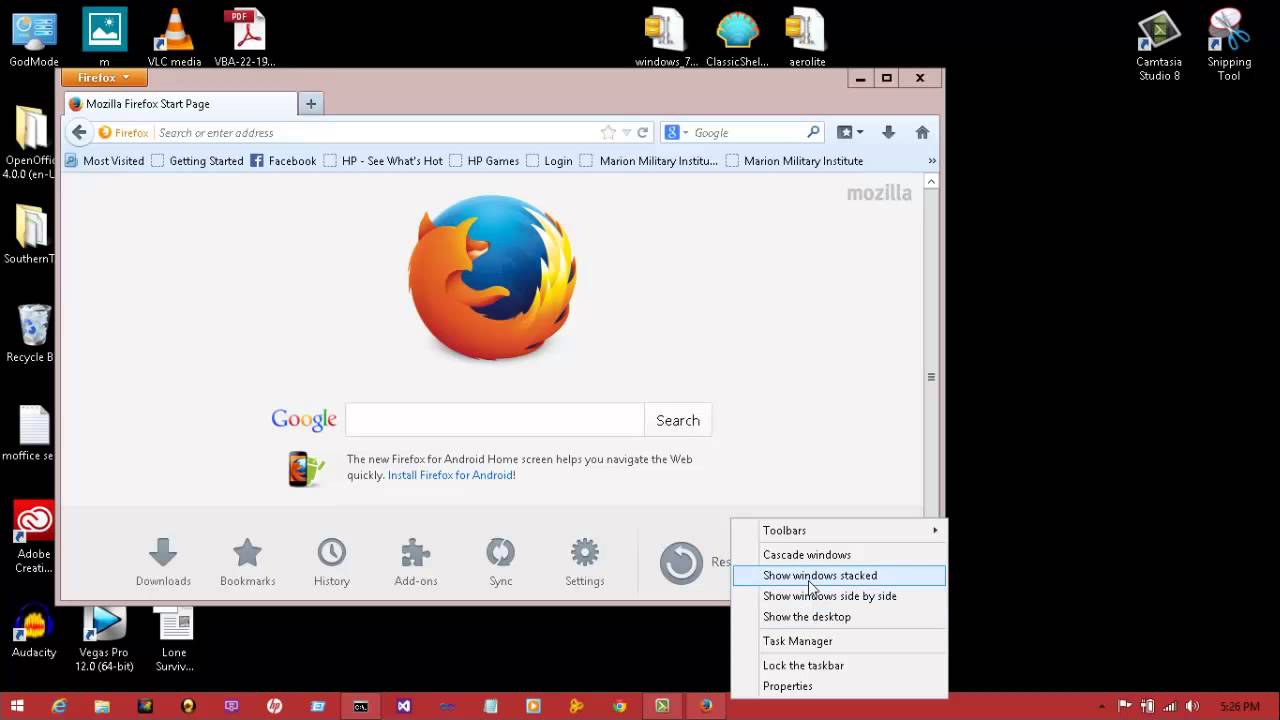Screen dimensions: 1280x720
Task: Open Internet Explorer from taskbar
Action: coord(59,706)
